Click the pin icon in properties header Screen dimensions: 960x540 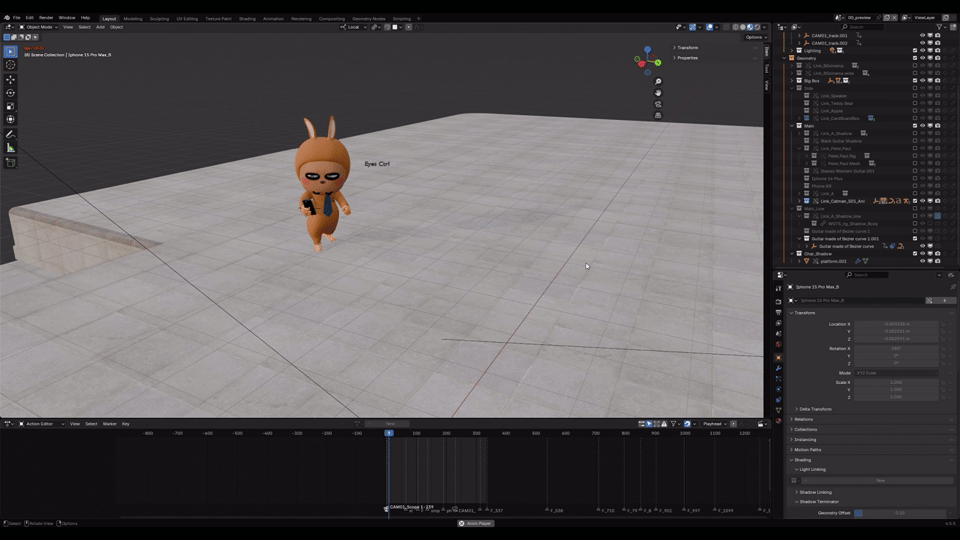point(953,287)
